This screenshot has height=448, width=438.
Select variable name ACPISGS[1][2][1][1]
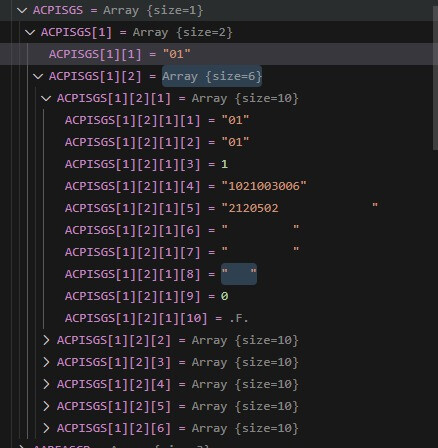coord(133,120)
